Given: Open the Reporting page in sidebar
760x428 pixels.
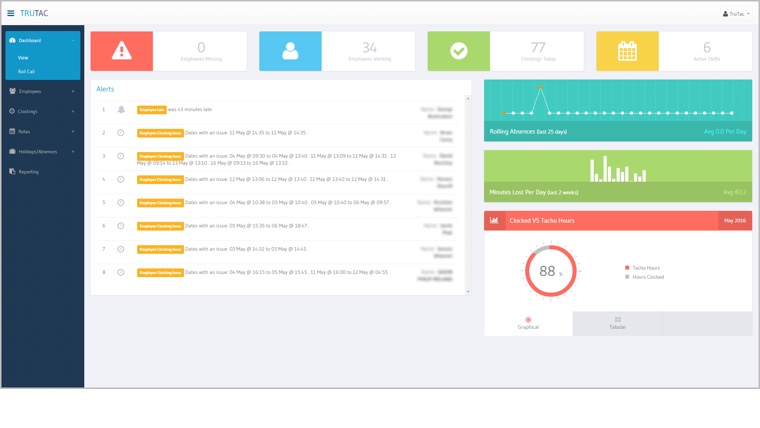Looking at the screenshot, I should [28, 172].
